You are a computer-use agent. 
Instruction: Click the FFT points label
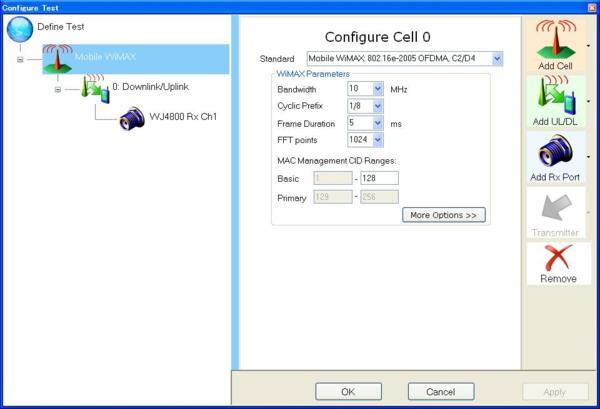pyautogui.click(x=297, y=140)
